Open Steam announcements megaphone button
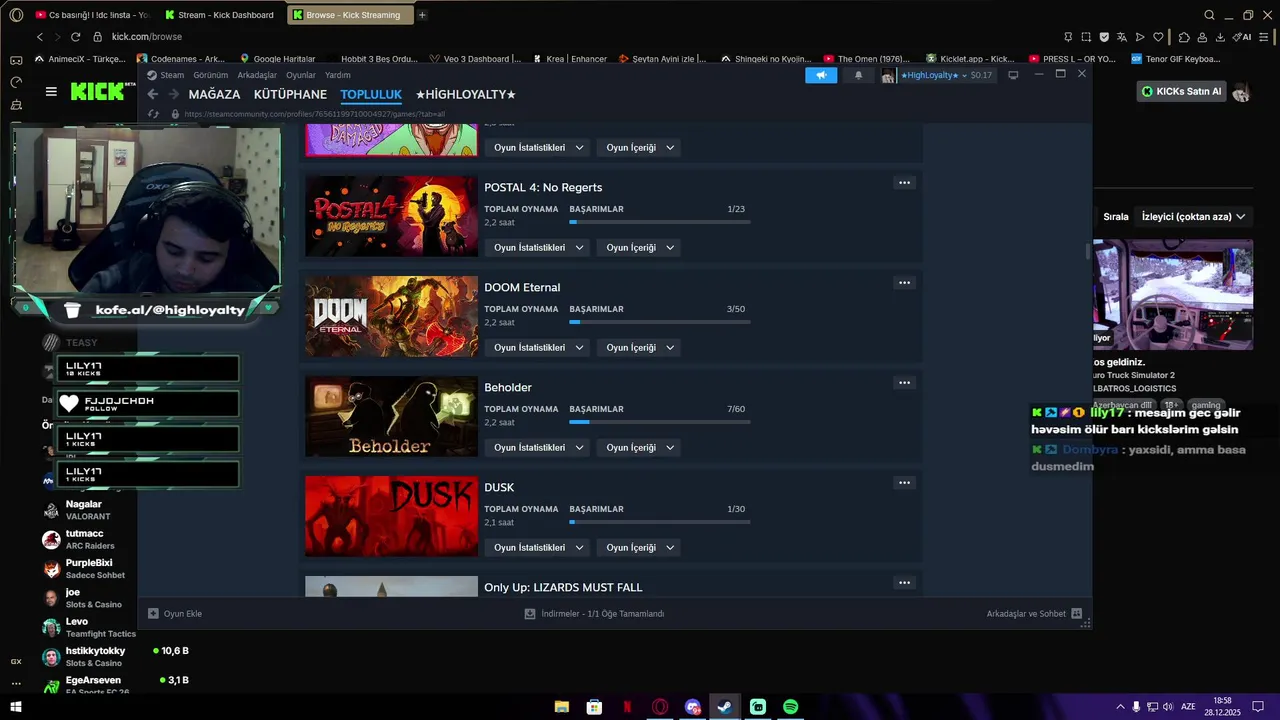 click(821, 75)
